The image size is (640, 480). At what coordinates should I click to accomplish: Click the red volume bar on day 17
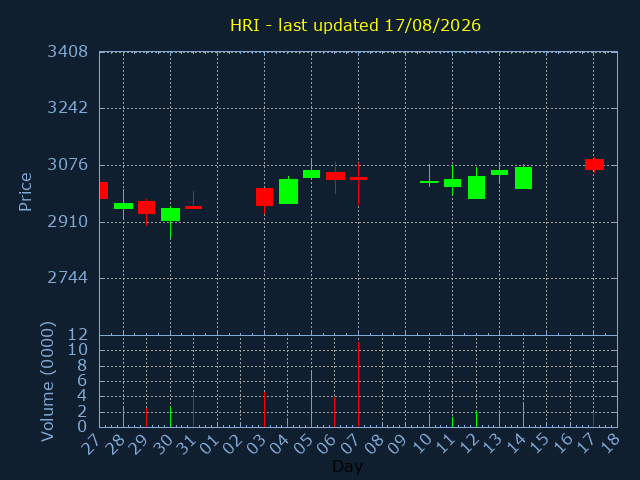(593, 420)
